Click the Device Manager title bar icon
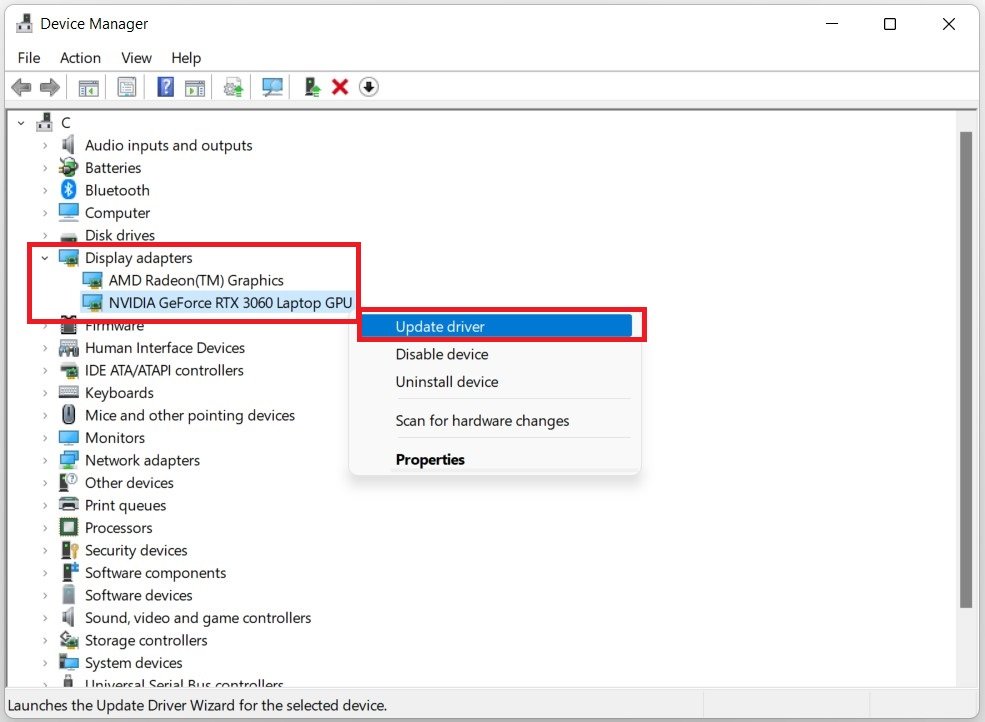Screen dimensions: 985x722 (24, 23)
